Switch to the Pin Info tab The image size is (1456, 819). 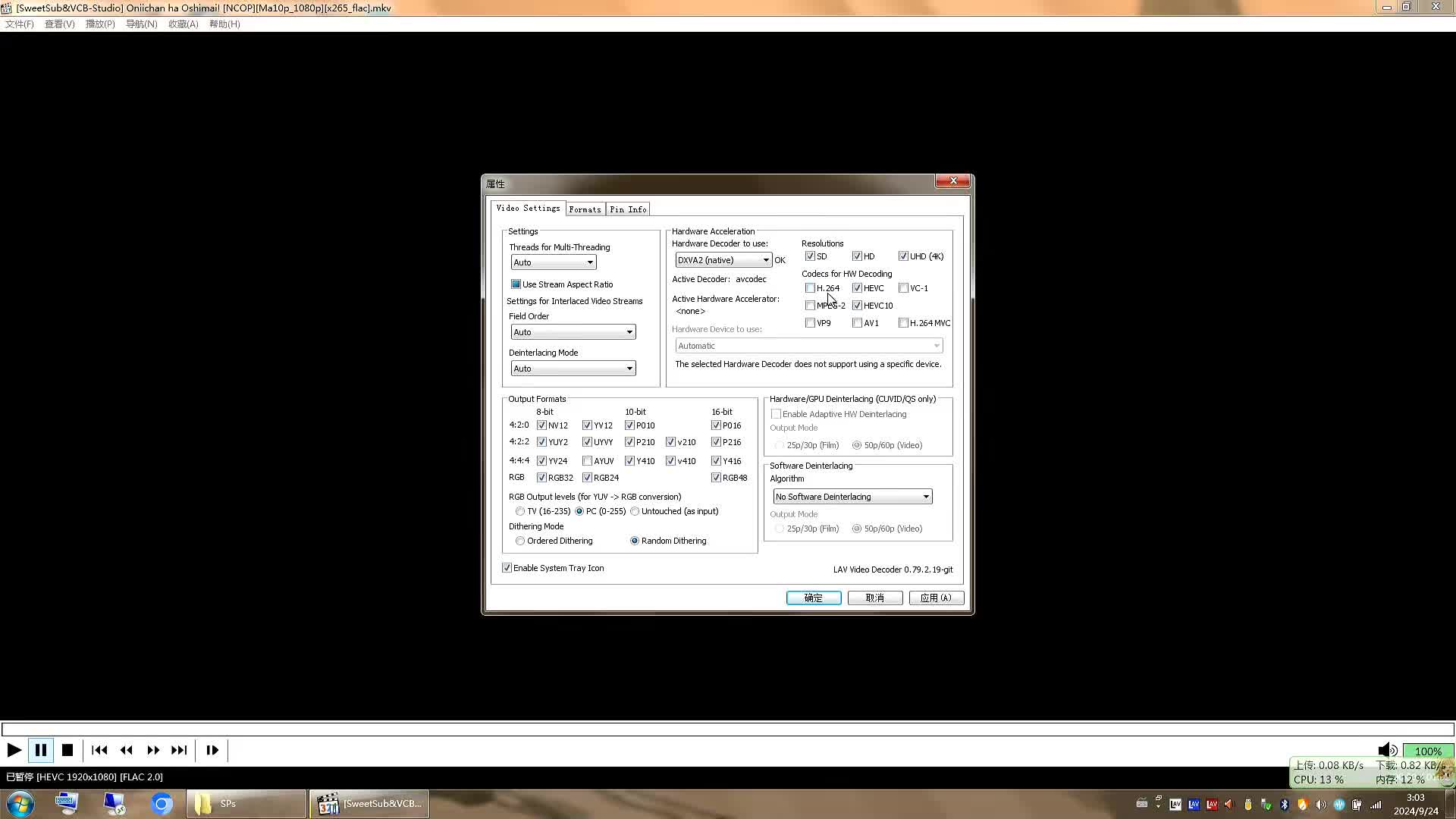pos(627,209)
